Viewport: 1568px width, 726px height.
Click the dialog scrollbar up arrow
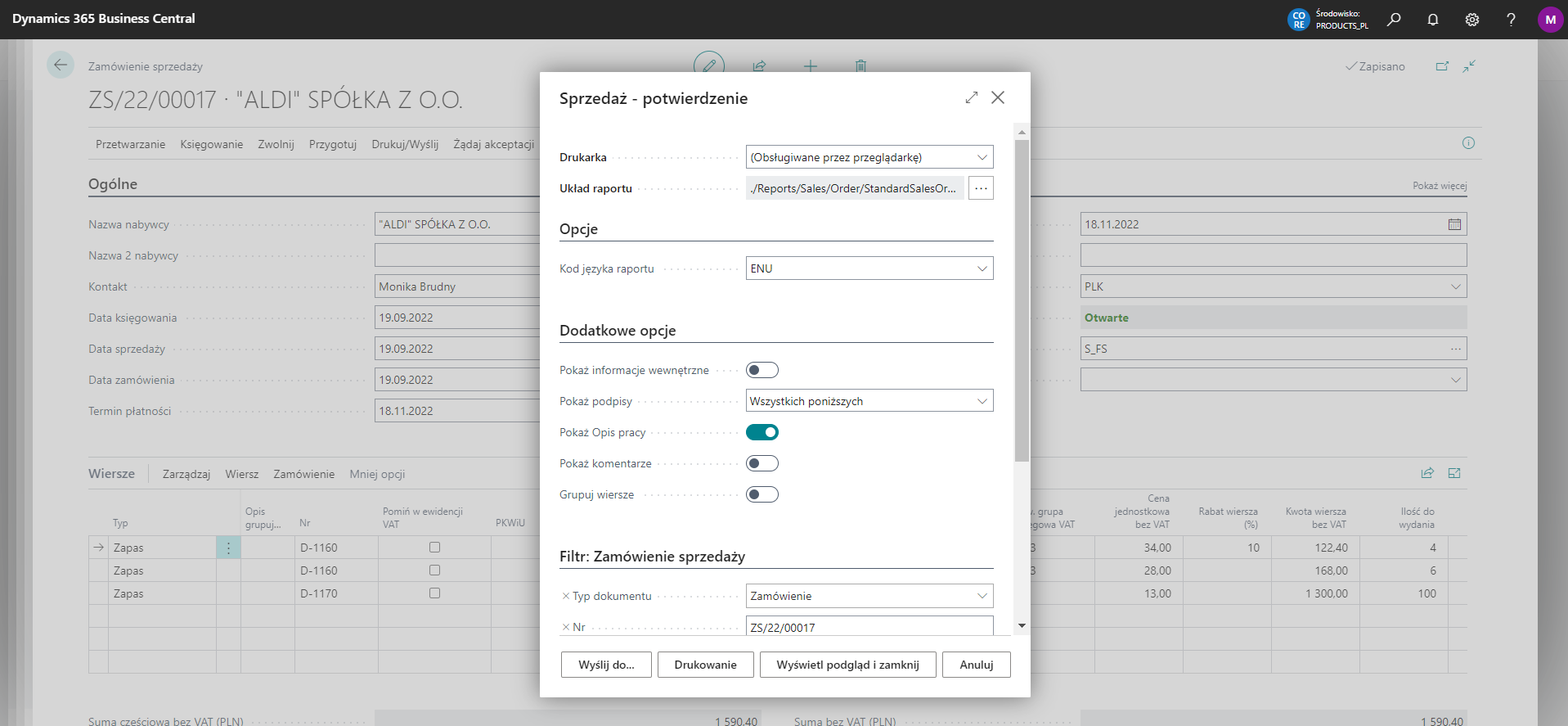tap(1022, 131)
